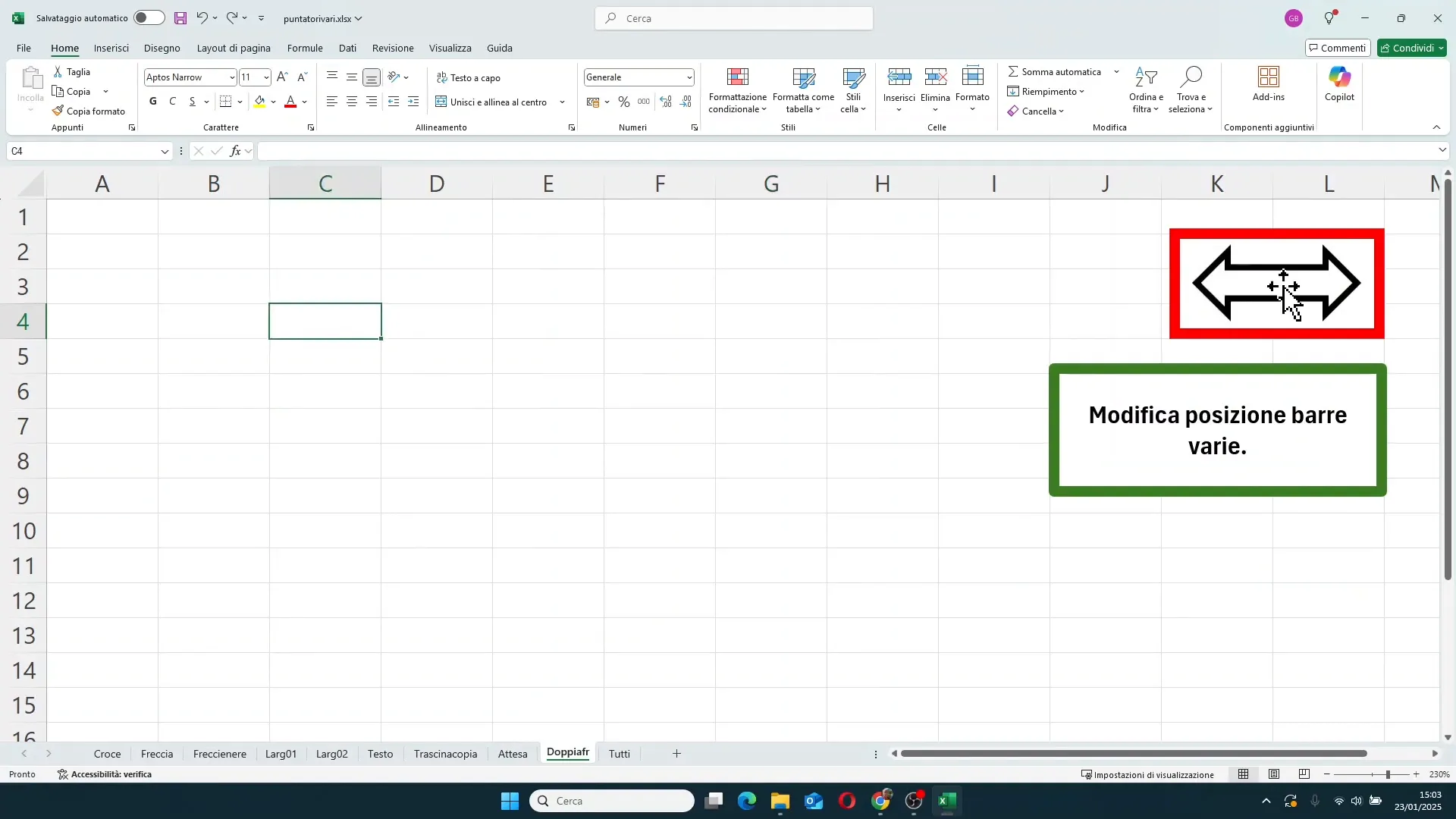1456x819 pixels.
Task: Select column F header
Action: point(660,184)
